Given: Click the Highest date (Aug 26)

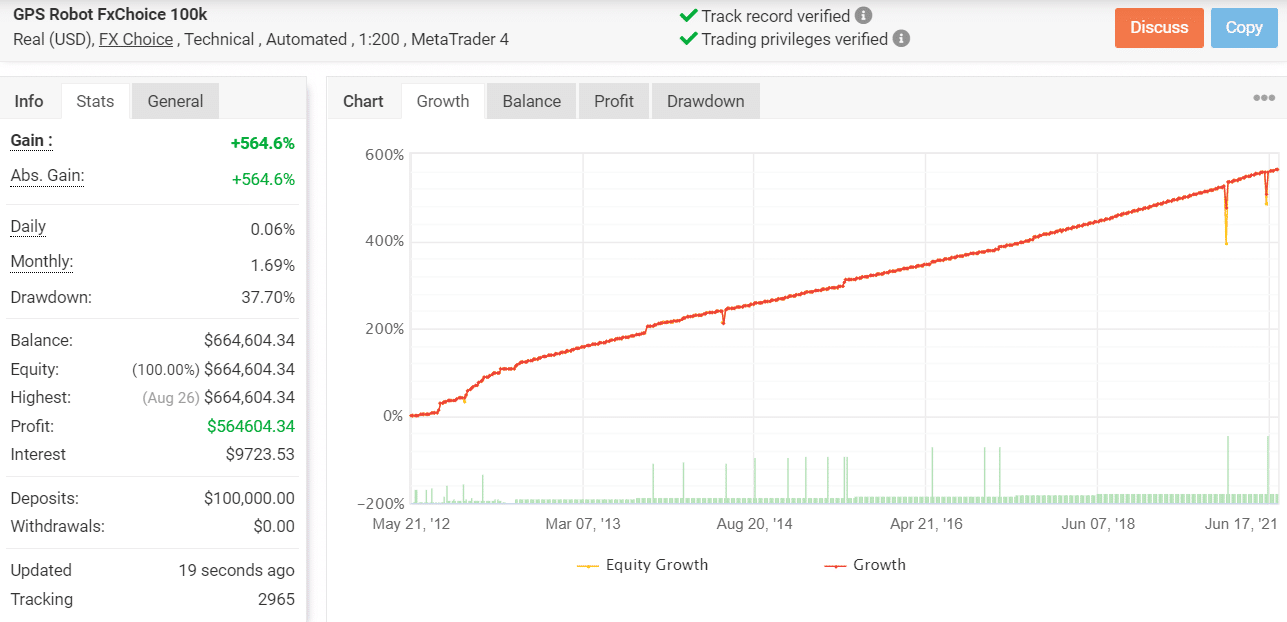Looking at the screenshot, I should point(171,398).
